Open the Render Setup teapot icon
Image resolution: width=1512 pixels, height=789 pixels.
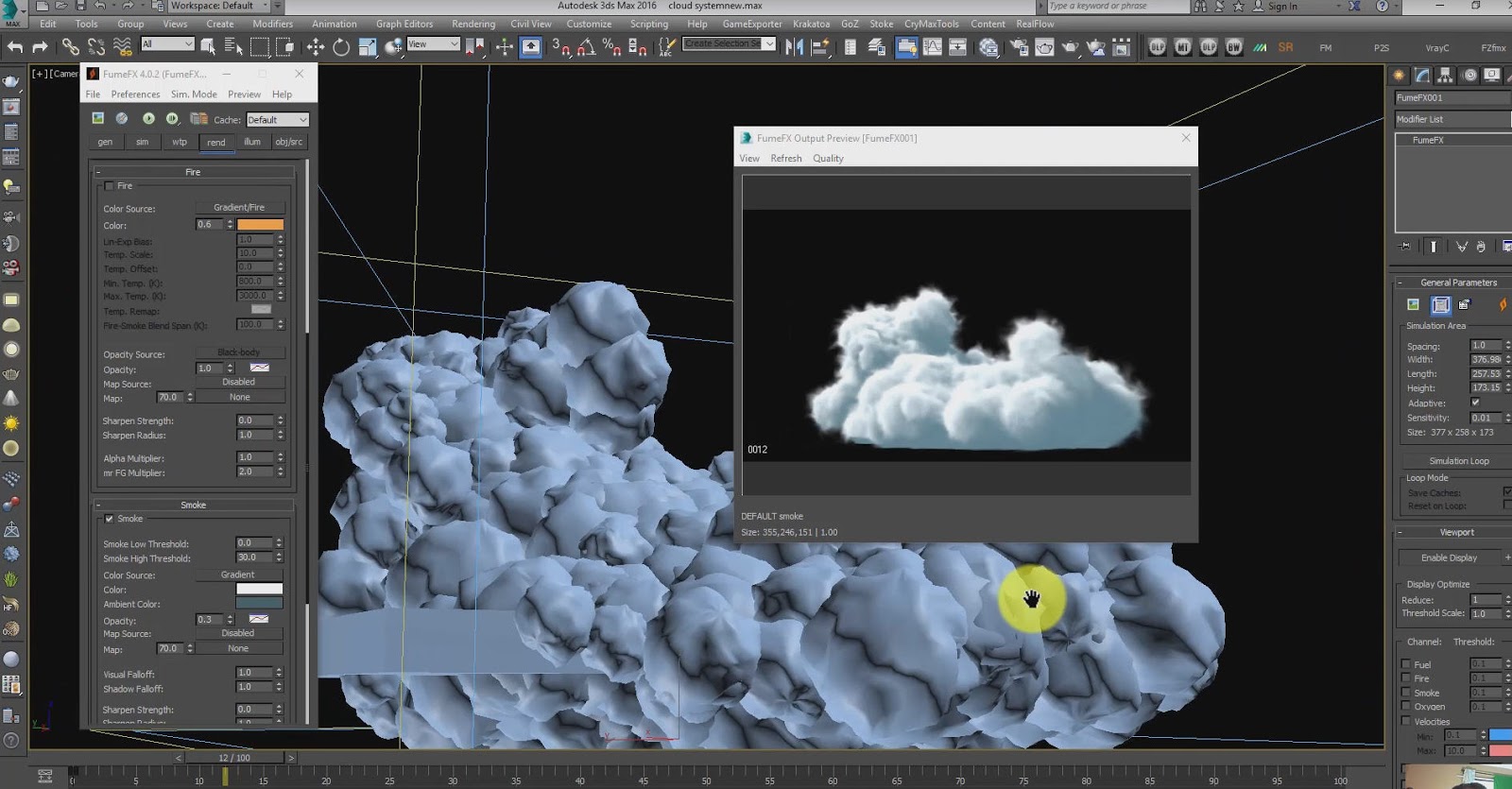click(x=1020, y=46)
